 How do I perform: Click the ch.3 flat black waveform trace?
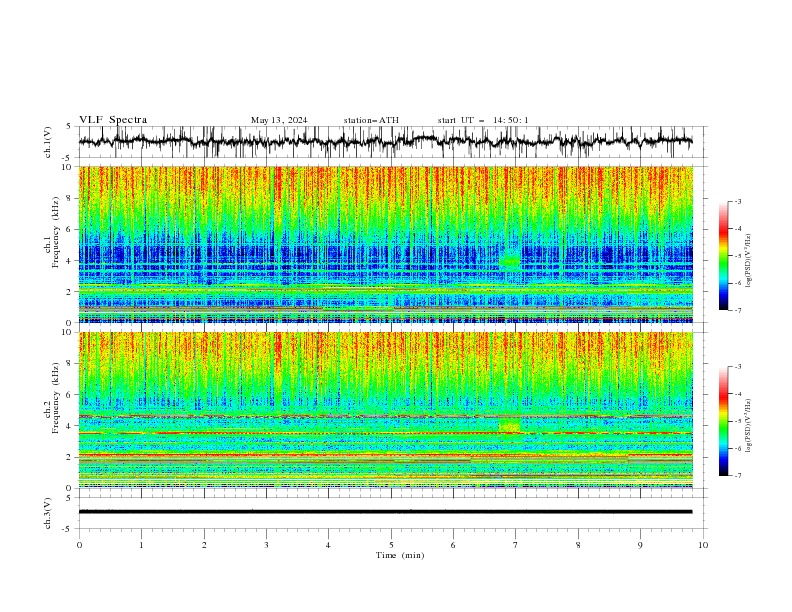coord(385,512)
